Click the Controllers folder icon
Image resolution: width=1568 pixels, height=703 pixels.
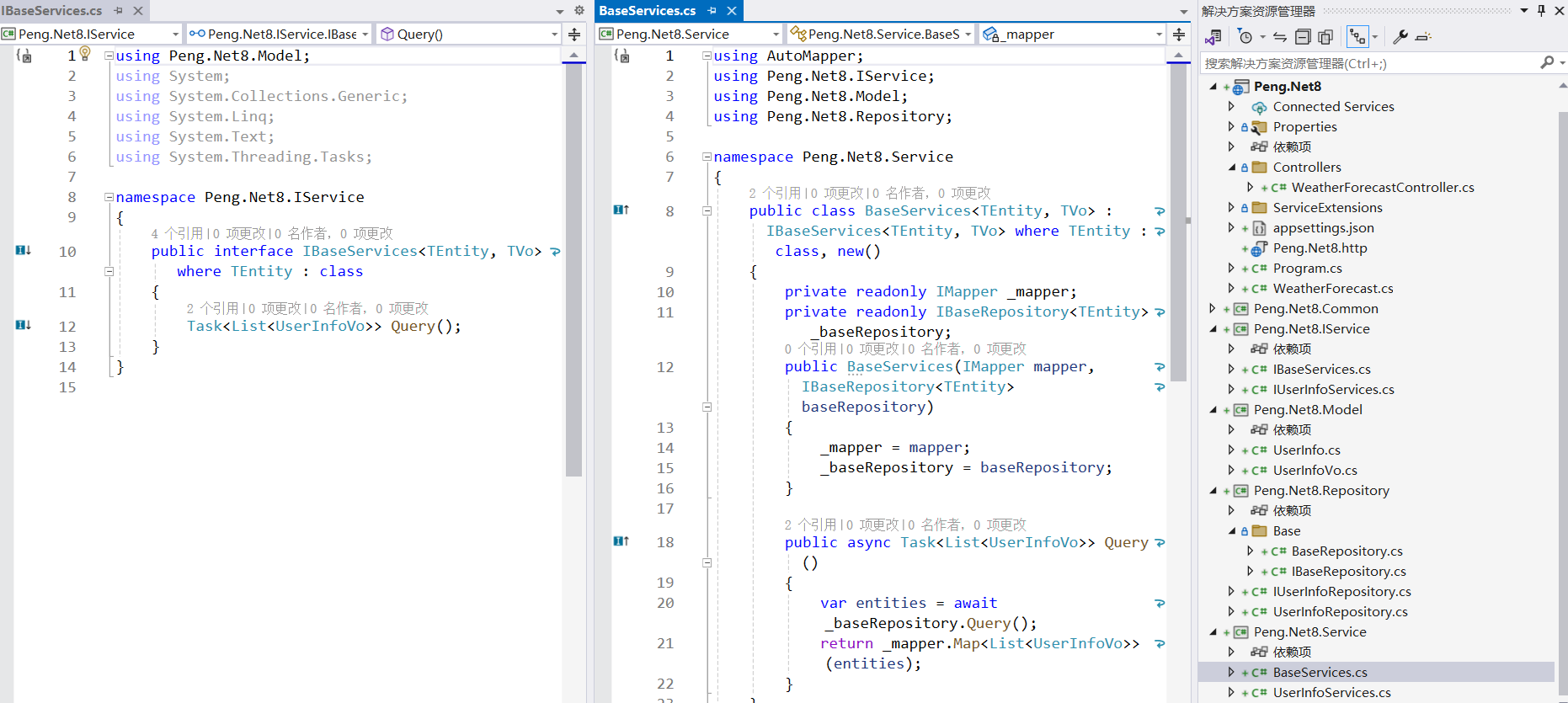[1259, 168]
